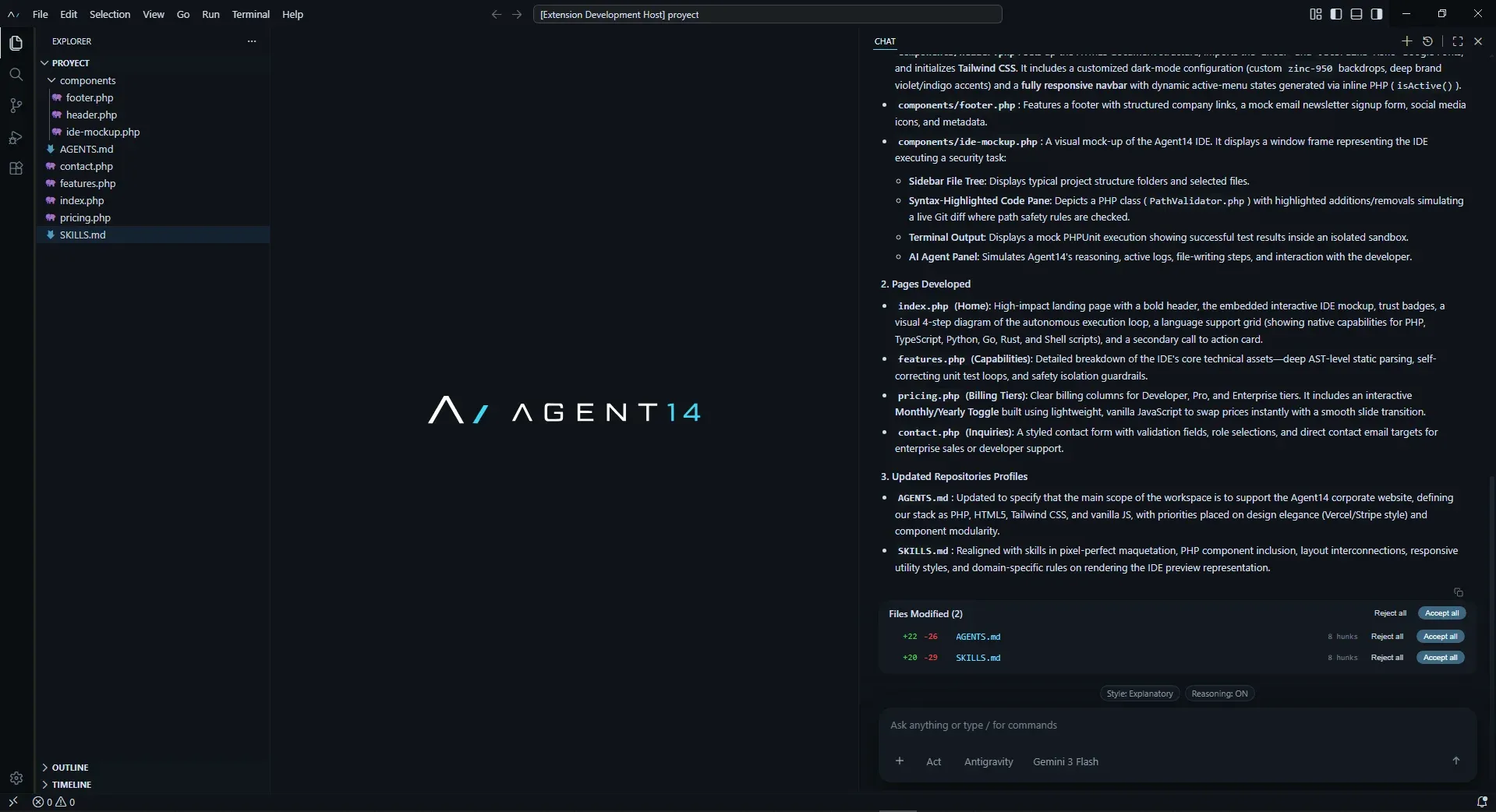
Task: Add context with plus in chat input
Action: [x=900, y=761]
